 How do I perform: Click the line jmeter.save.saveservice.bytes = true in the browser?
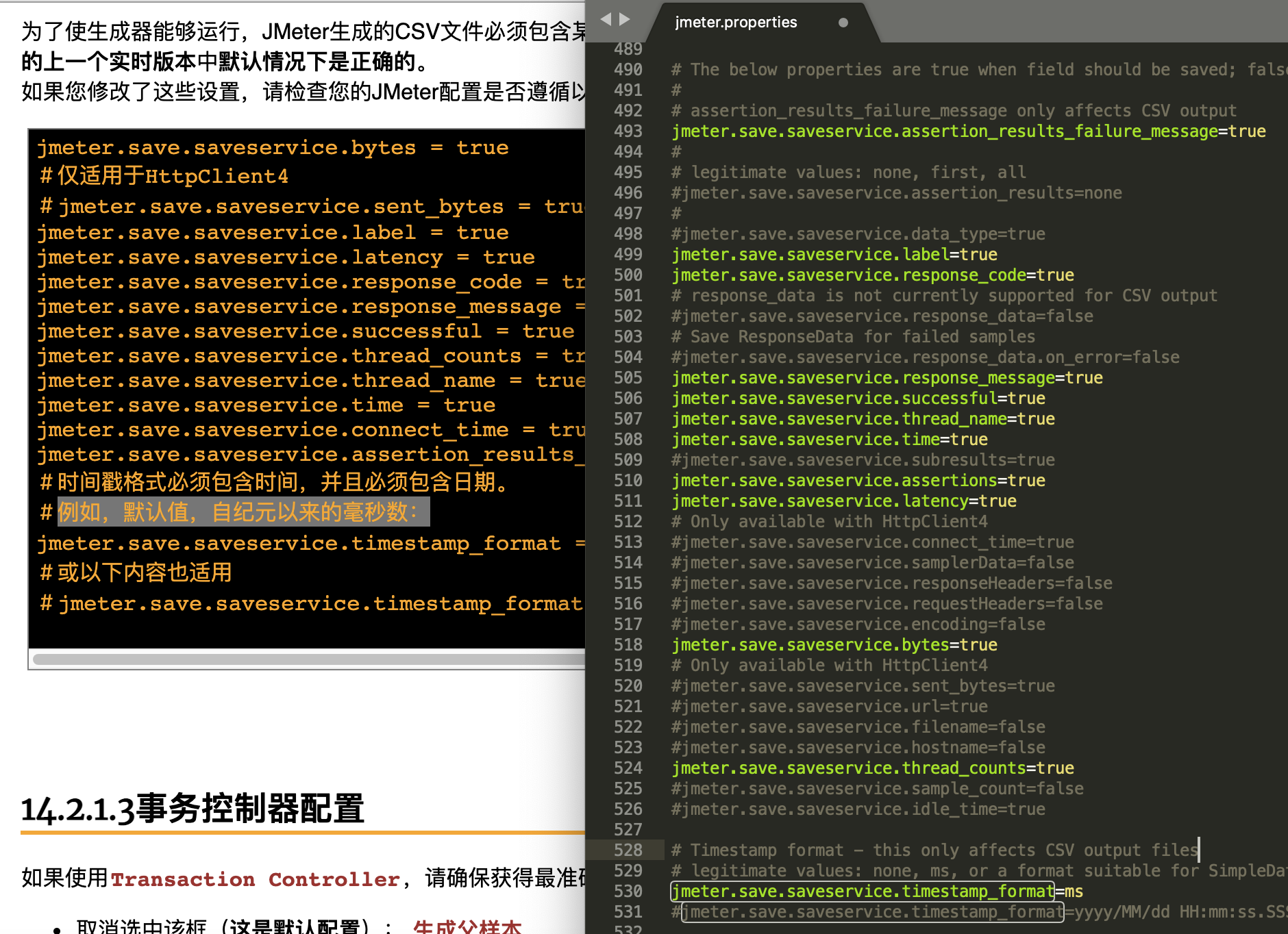tap(273, 147)
